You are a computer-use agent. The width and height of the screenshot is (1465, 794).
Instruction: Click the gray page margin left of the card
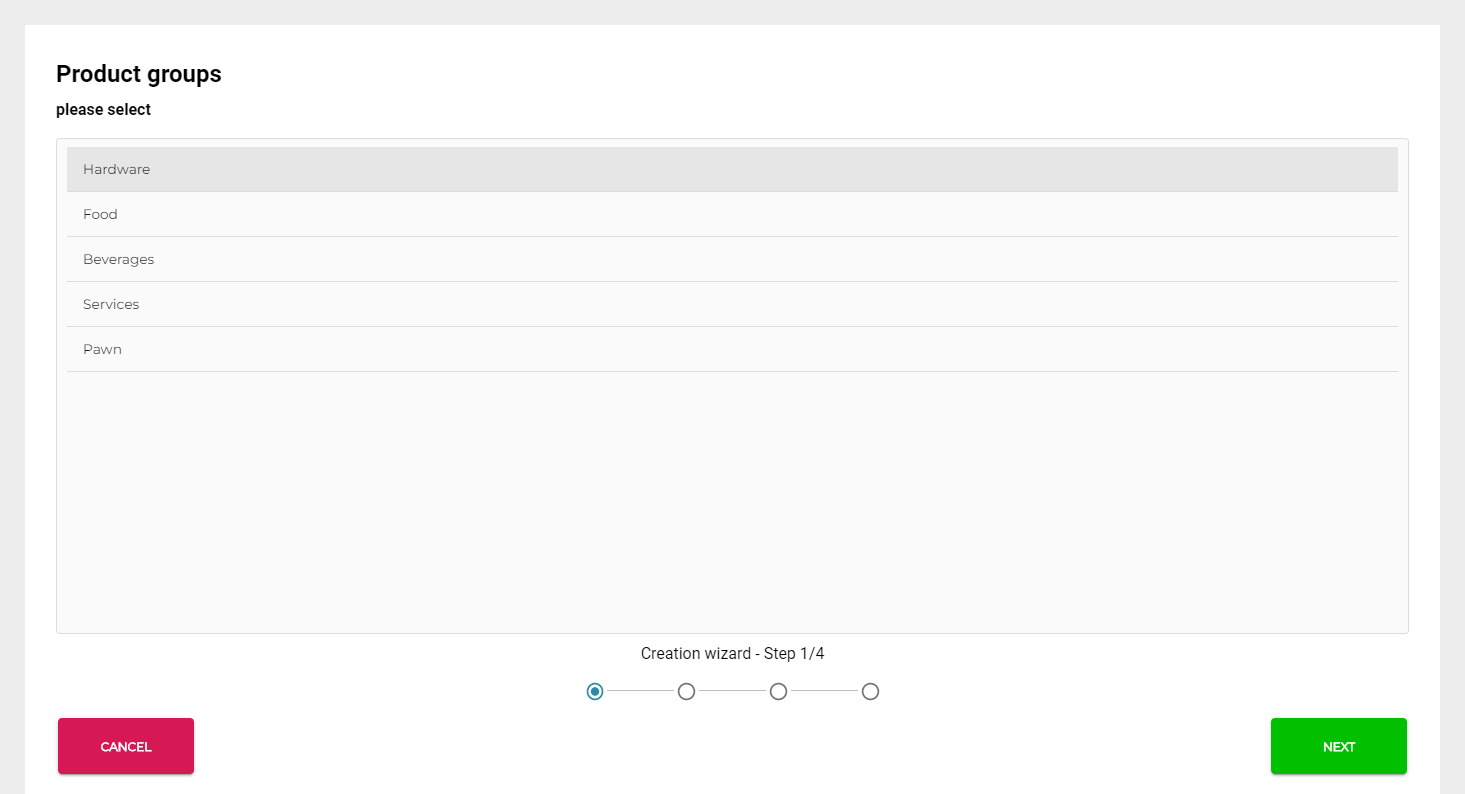click(12, 400)
